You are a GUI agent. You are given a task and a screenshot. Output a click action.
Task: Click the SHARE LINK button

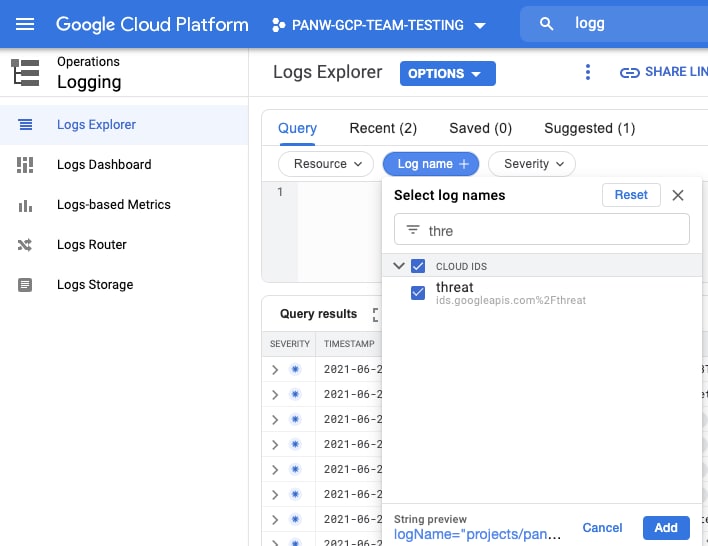664,72
